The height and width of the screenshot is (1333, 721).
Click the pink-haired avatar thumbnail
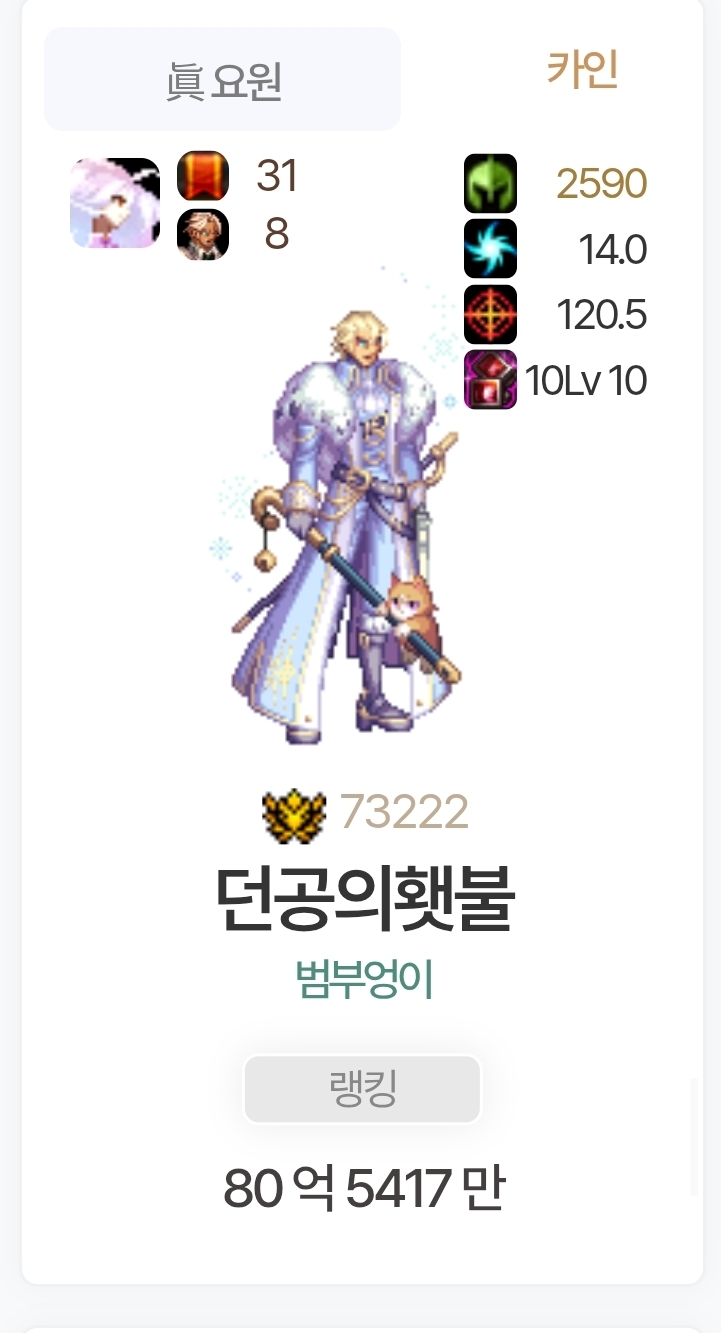(115, 203)
